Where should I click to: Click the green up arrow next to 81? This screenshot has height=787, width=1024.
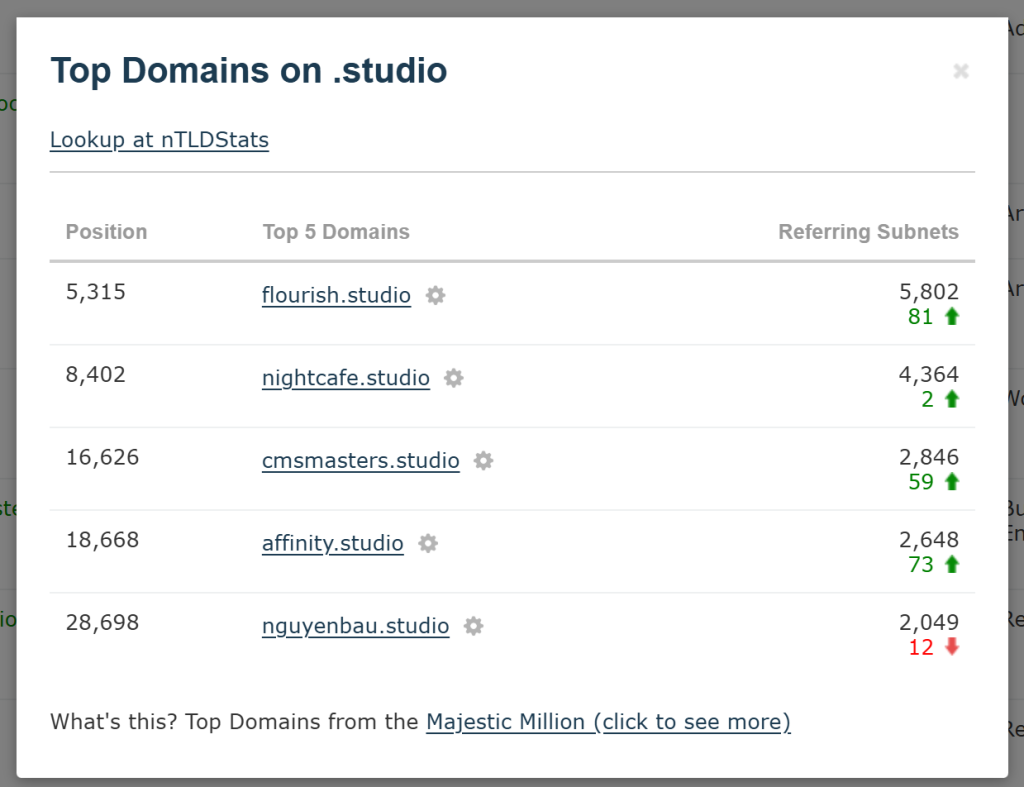pos(951,316)
